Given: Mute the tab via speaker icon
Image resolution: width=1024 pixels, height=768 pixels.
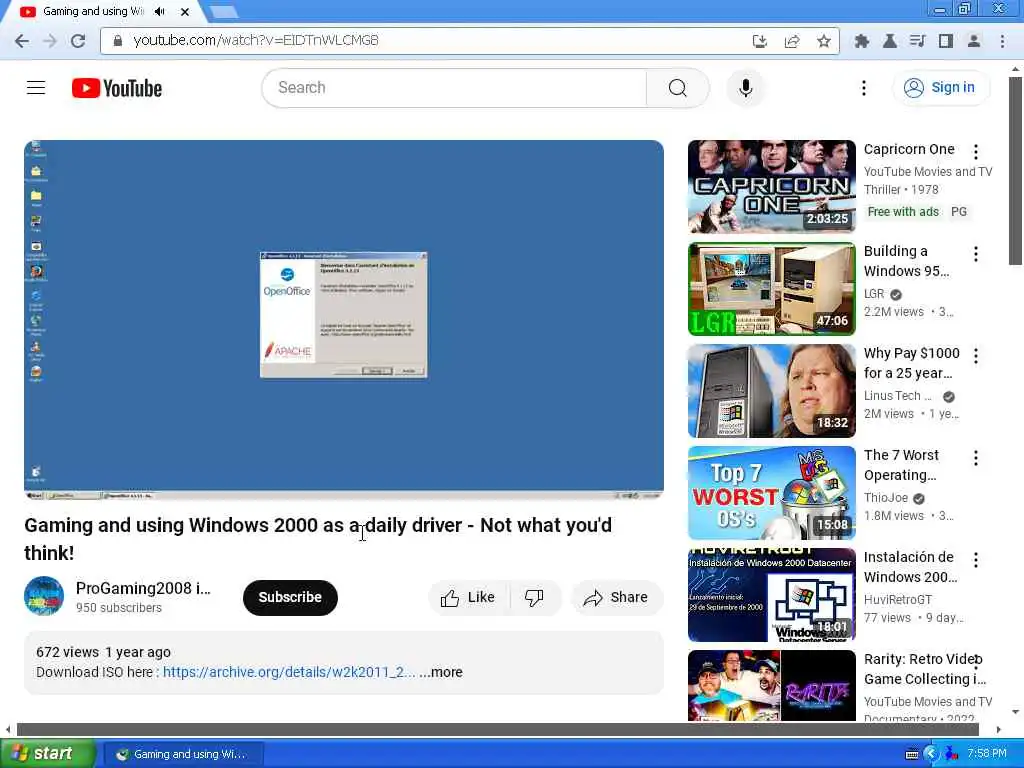Looking at the screenshot, I should (x=160, y=11).
